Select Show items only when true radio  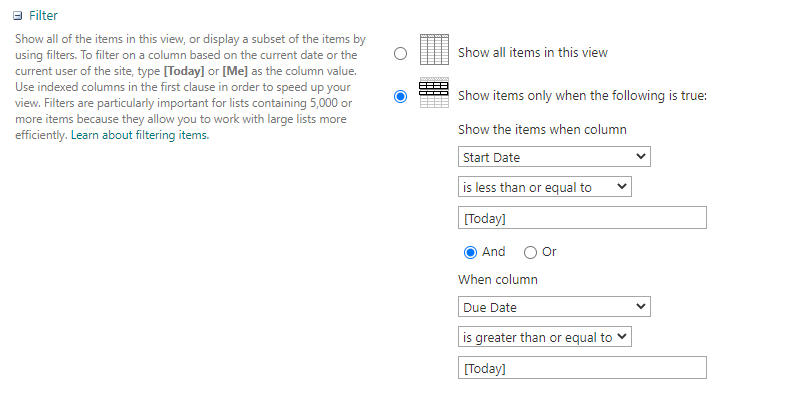(401, 97)
